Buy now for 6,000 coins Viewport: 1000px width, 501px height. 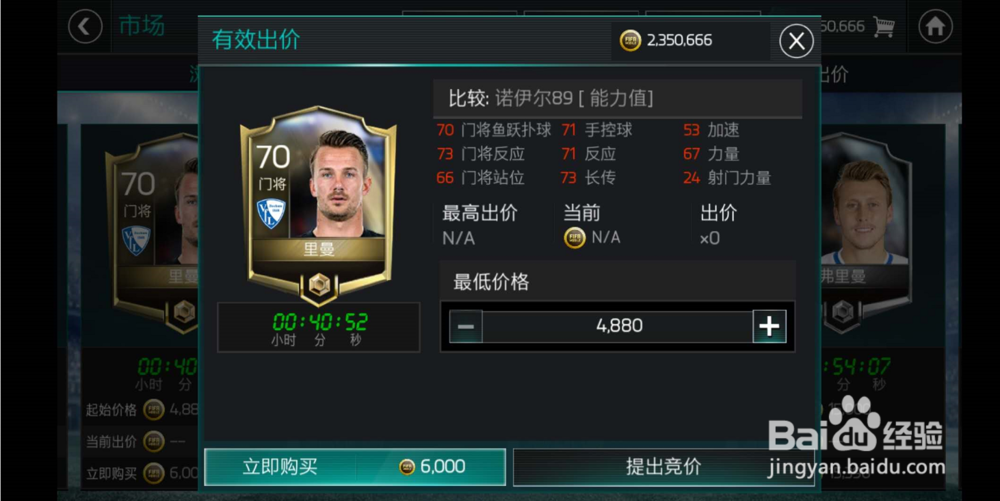(x=355, y=467)
